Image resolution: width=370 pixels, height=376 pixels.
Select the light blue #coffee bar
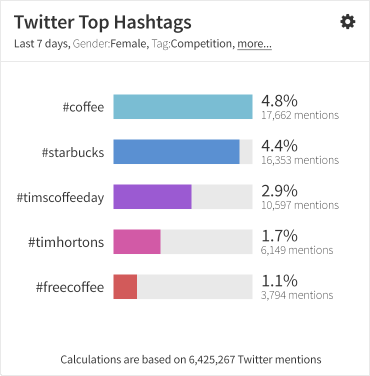[x=183, y=107]
